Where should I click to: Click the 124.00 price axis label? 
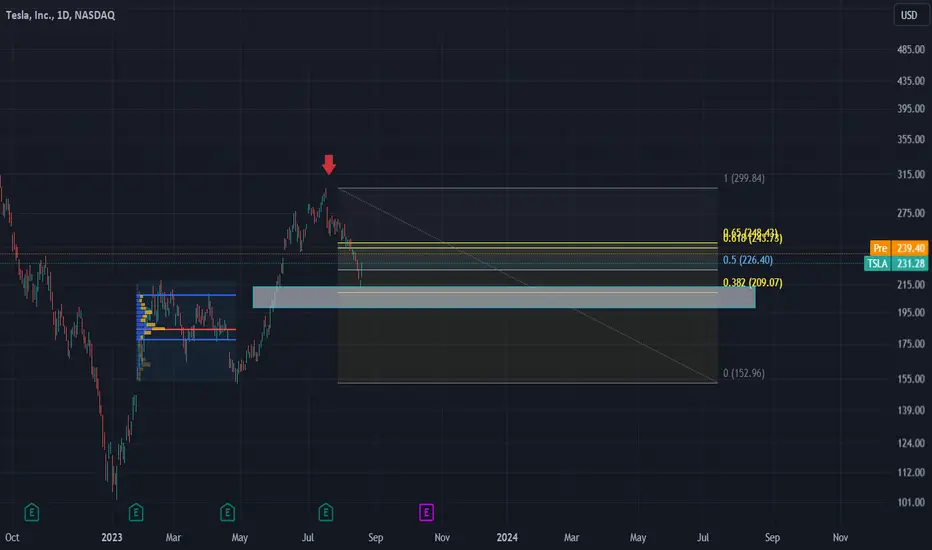pyautogui.click(x=911, y=444)
